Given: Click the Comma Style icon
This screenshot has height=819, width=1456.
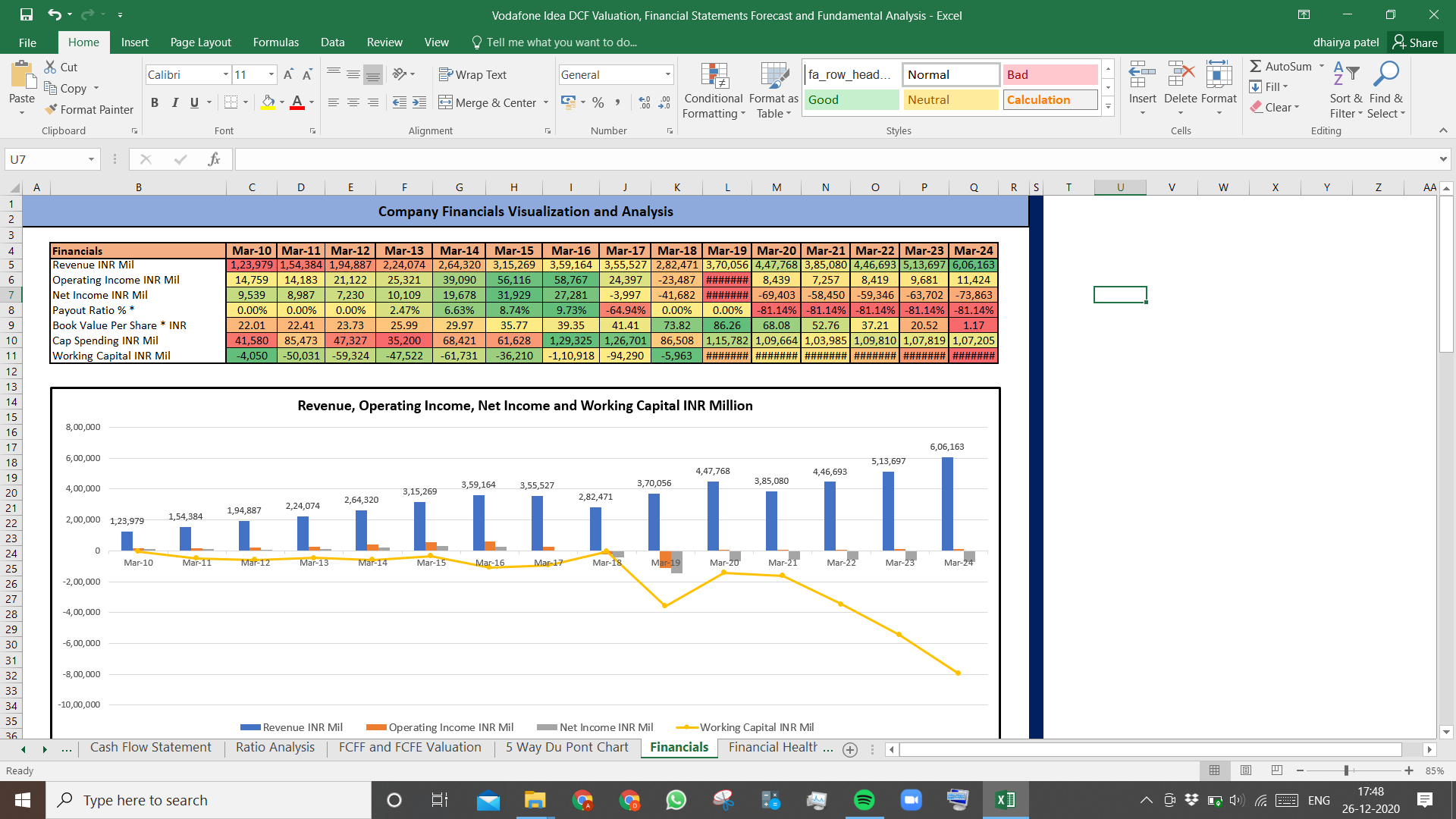Looking at the screenshot, I should coord(617,102).
